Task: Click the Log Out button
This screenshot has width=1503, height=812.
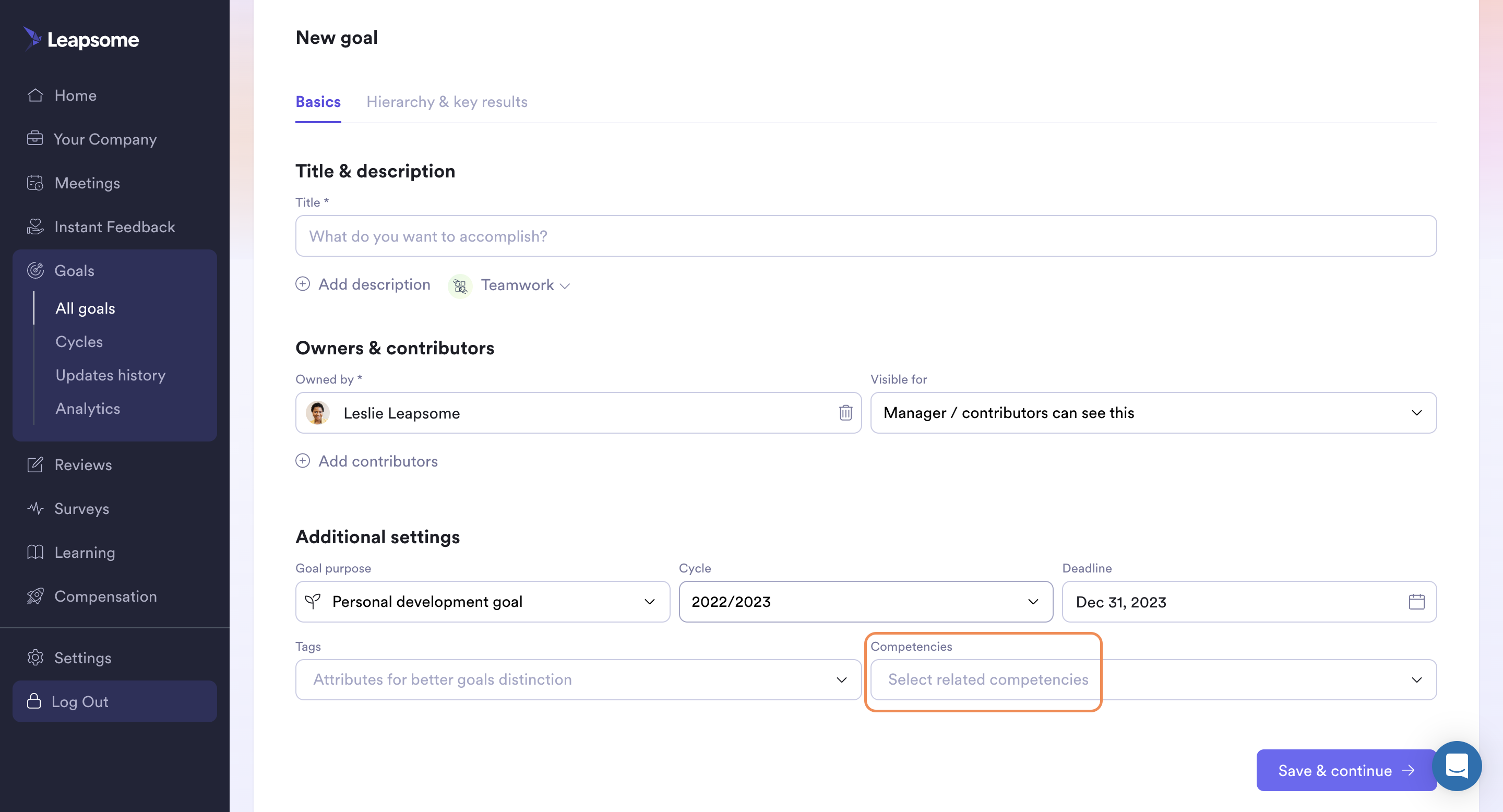Action: [x=114, y=701]
